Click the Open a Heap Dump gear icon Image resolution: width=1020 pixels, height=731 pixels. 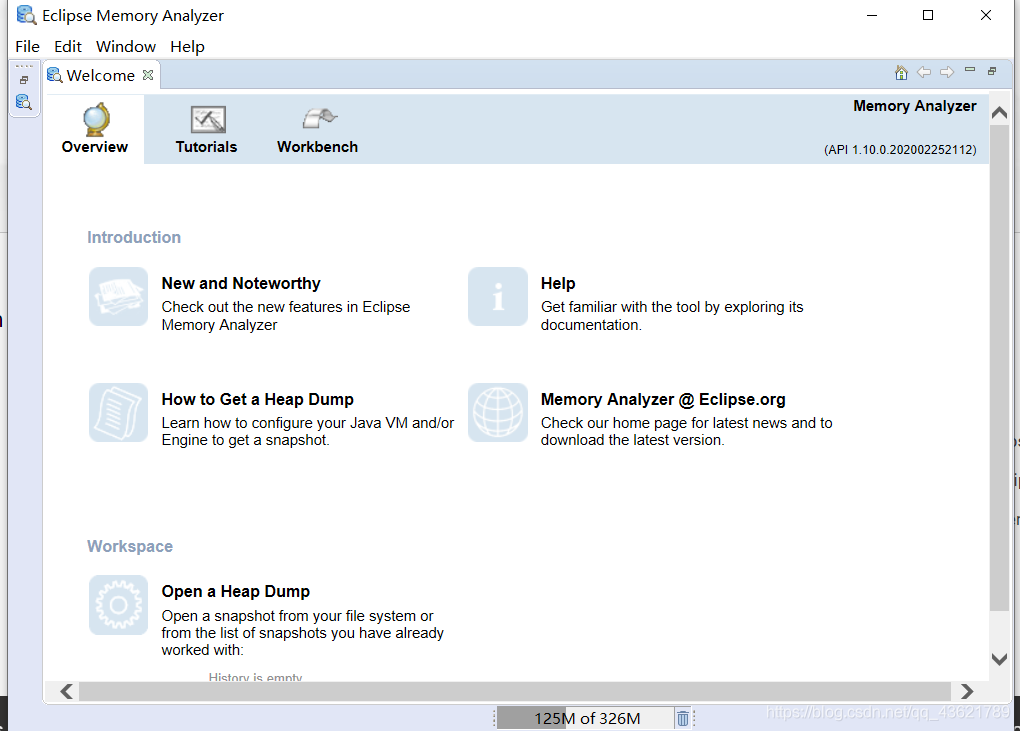(118, 605)
